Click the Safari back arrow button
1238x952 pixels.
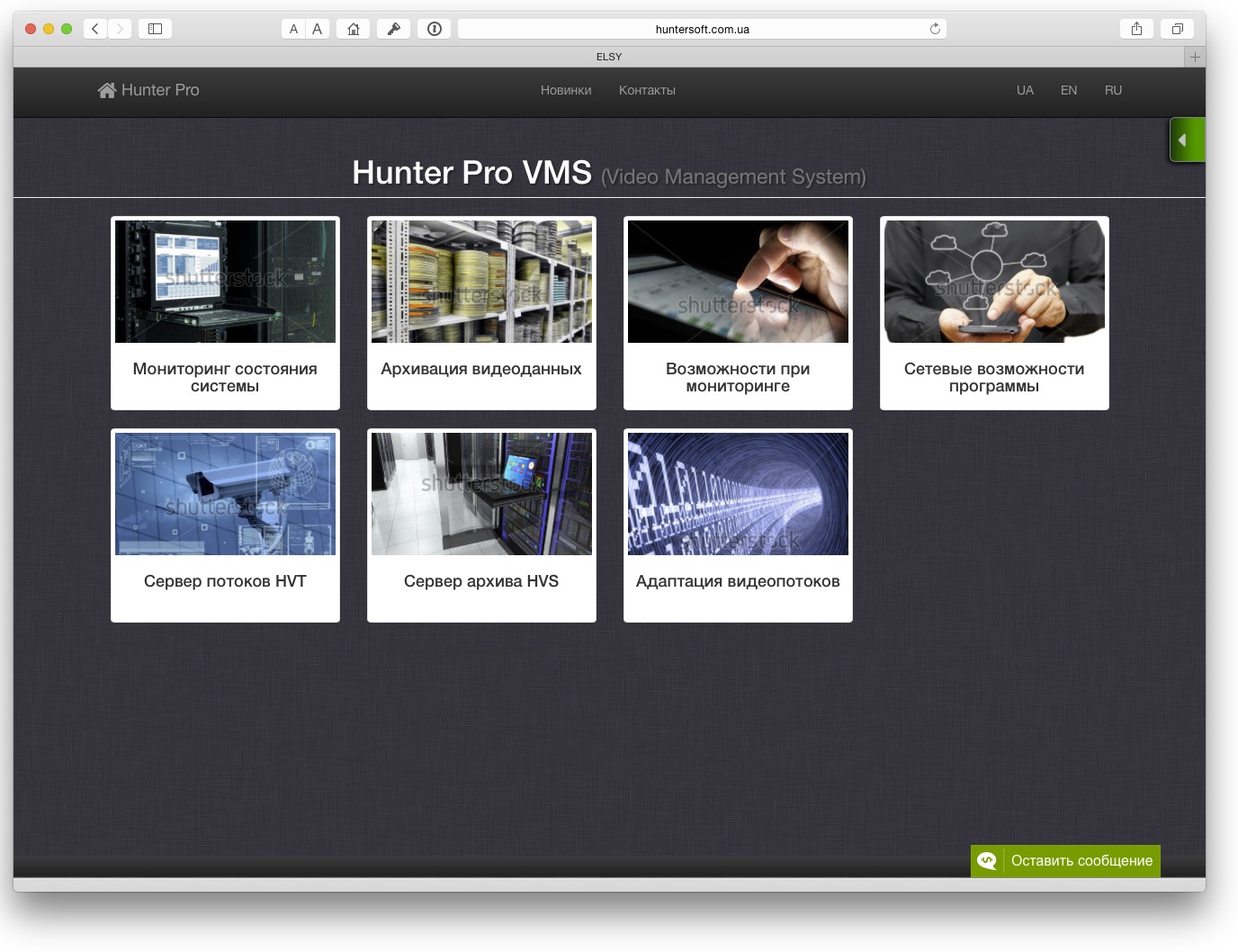pos(95,29)
